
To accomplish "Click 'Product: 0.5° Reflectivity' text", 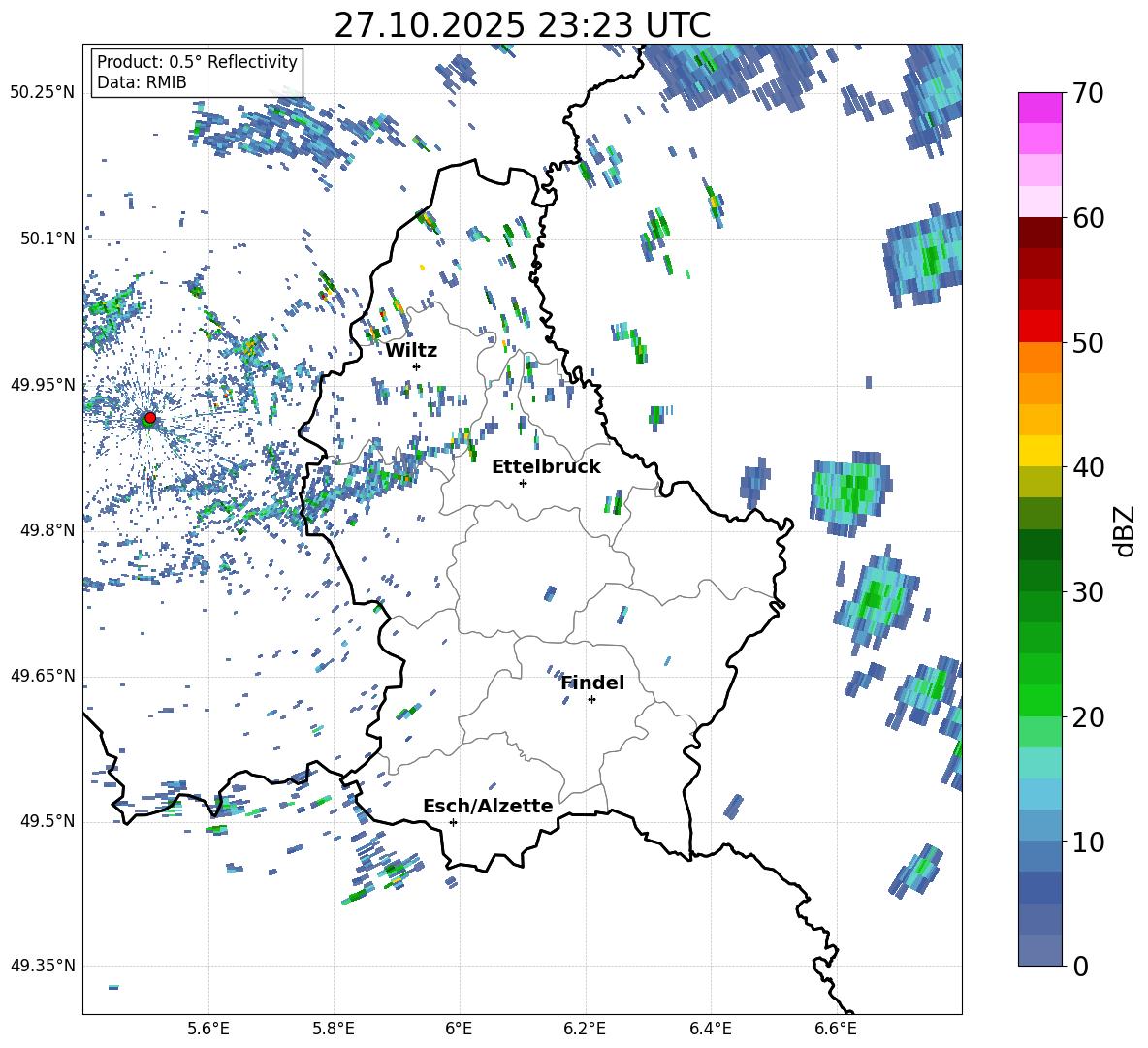I will pos(197,62).
